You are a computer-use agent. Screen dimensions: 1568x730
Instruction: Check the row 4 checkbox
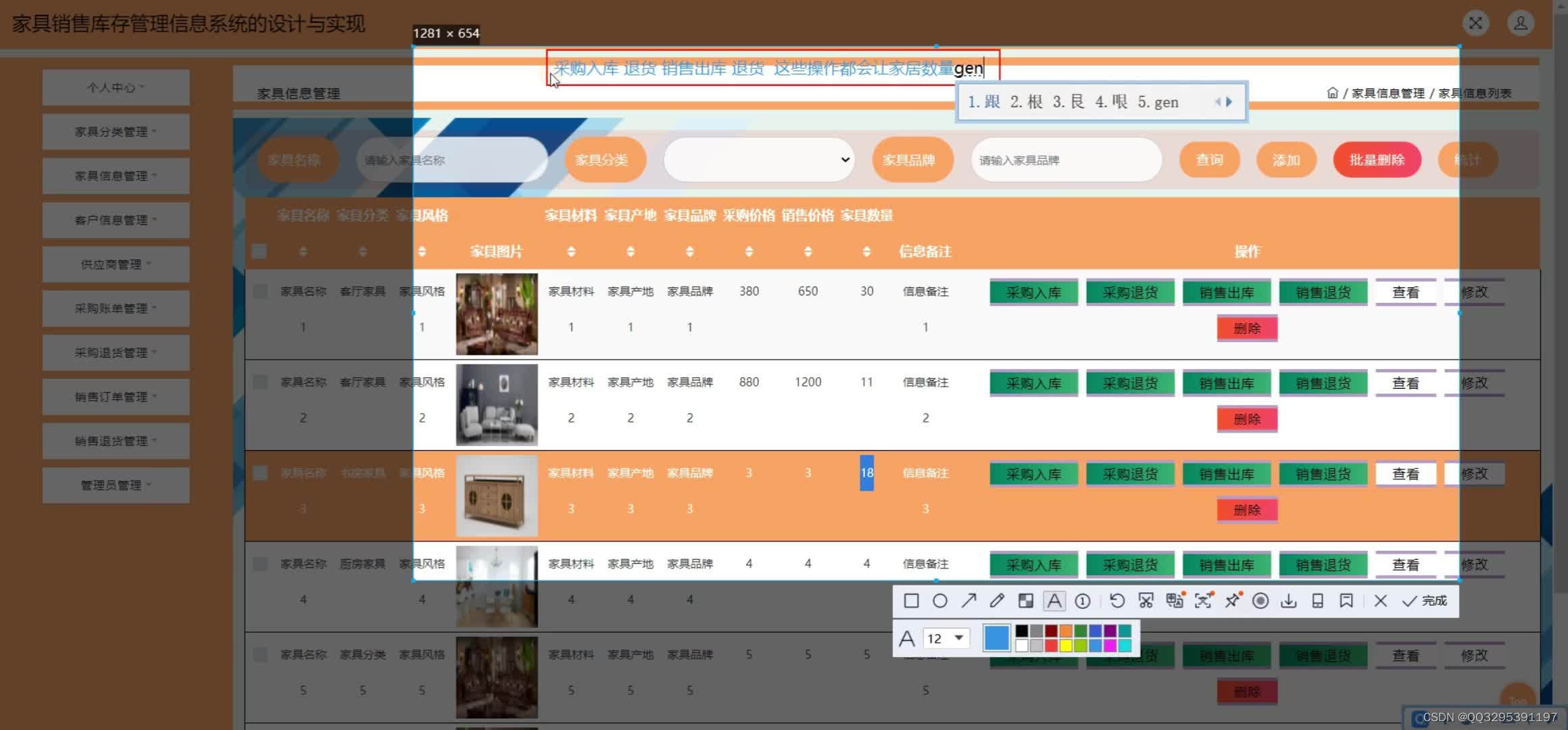[260, 564]
